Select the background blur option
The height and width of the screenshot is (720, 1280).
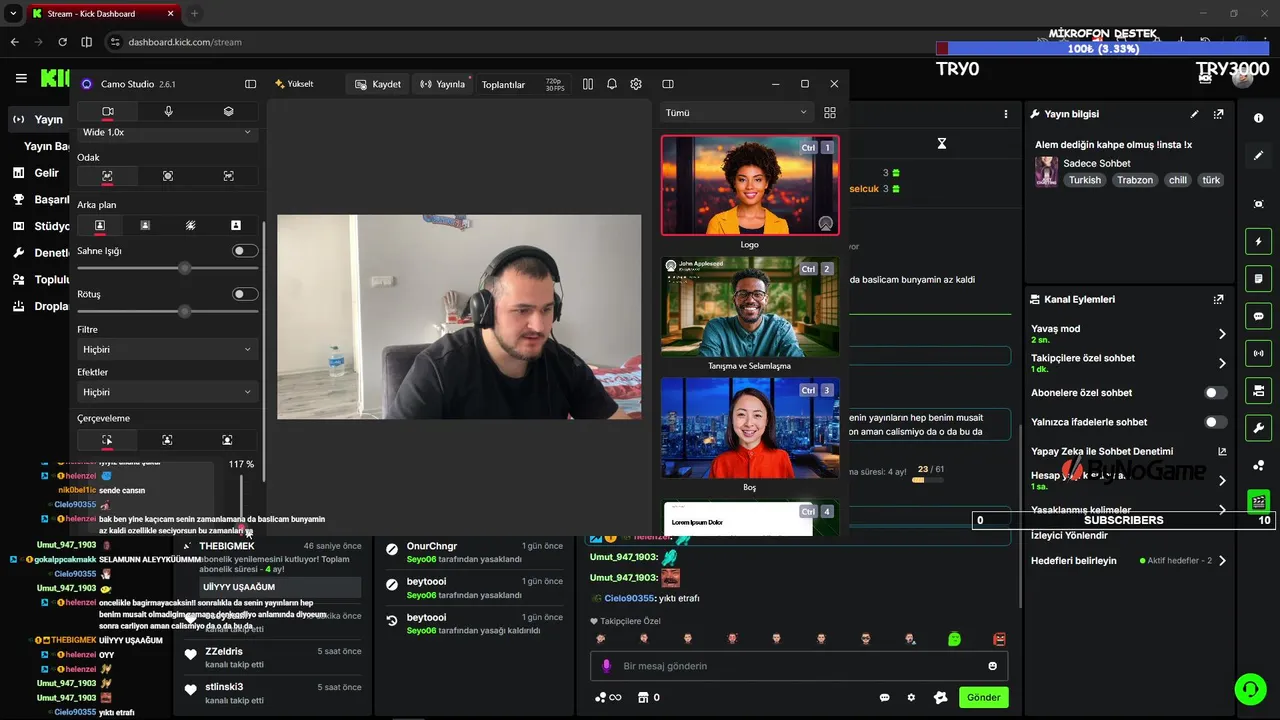(190, 226)
